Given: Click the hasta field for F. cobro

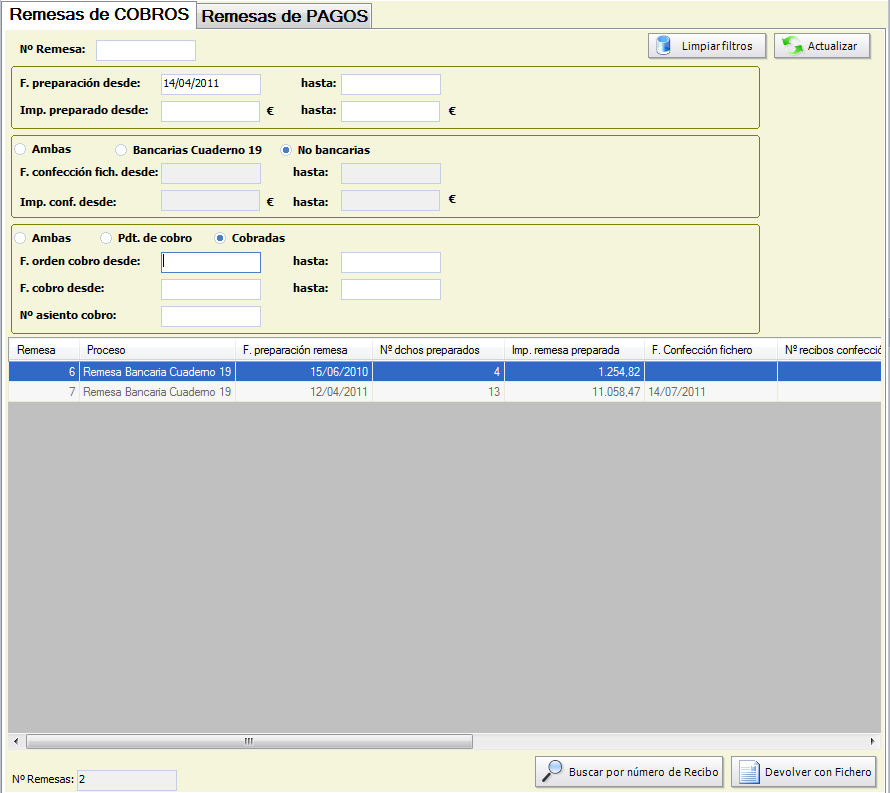Looking at the screenshot, I should click(391, 289).
